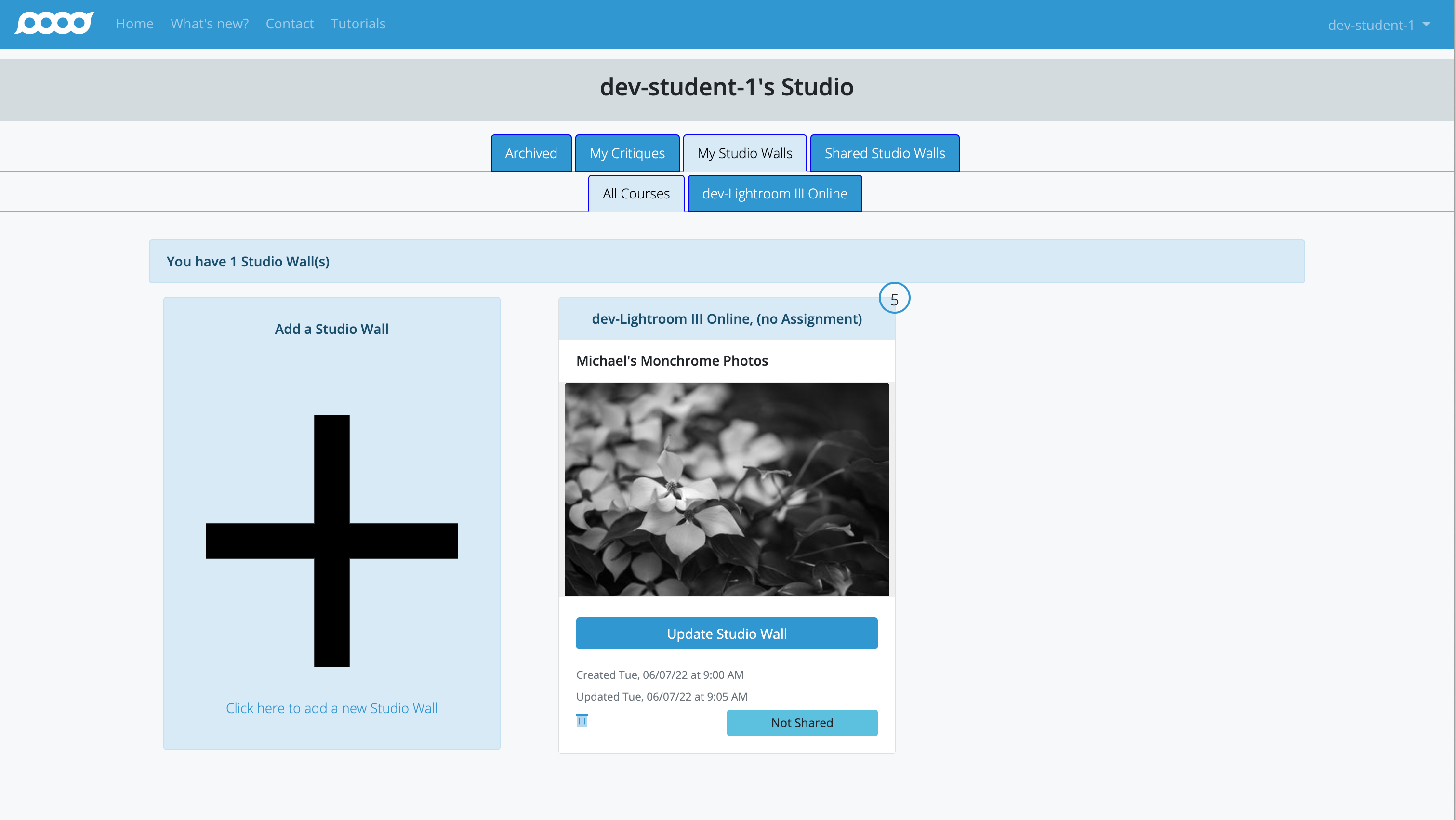Click Michael's Monchrome Photos title

tap(672, 360)
